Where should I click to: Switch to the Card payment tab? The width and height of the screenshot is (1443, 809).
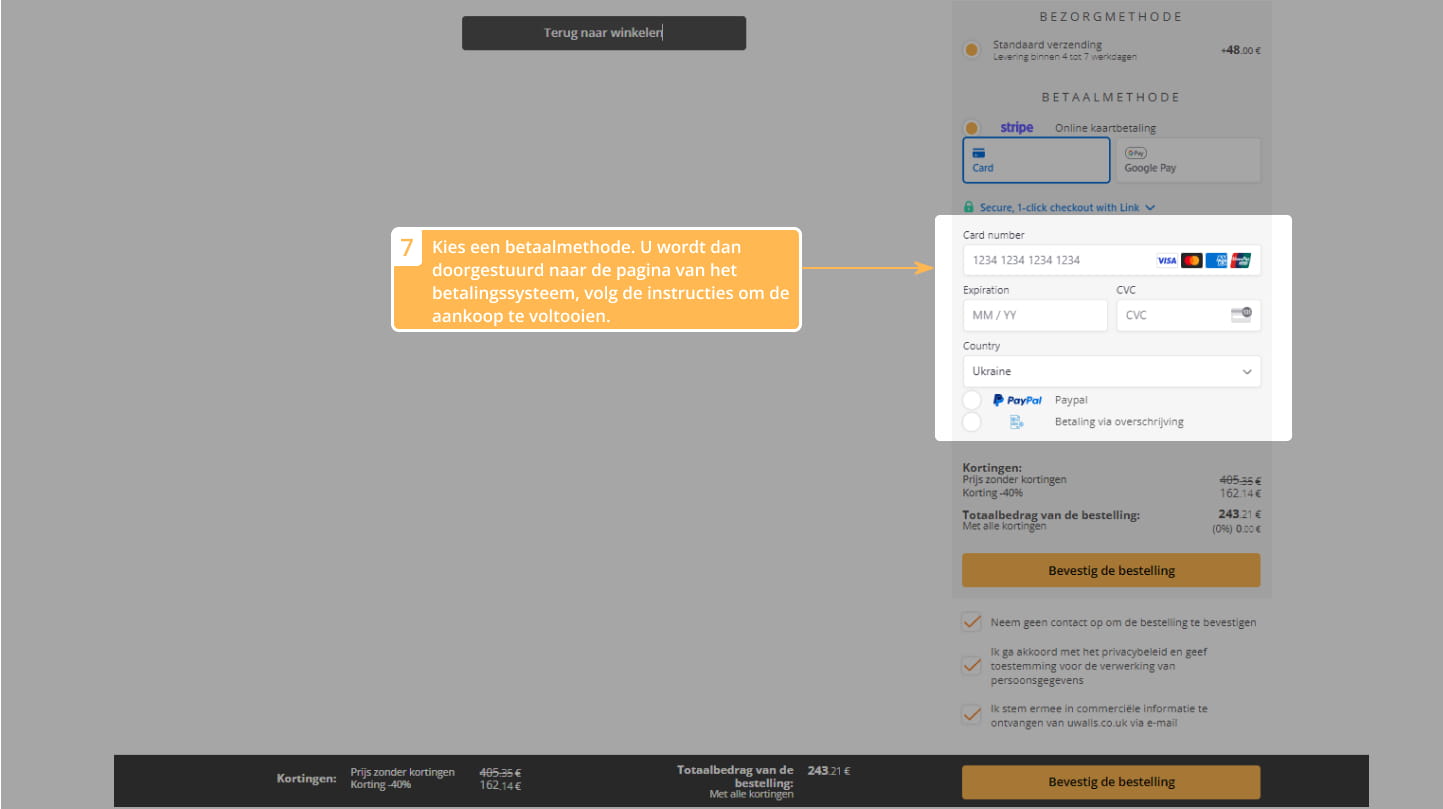coord(1035,160)
